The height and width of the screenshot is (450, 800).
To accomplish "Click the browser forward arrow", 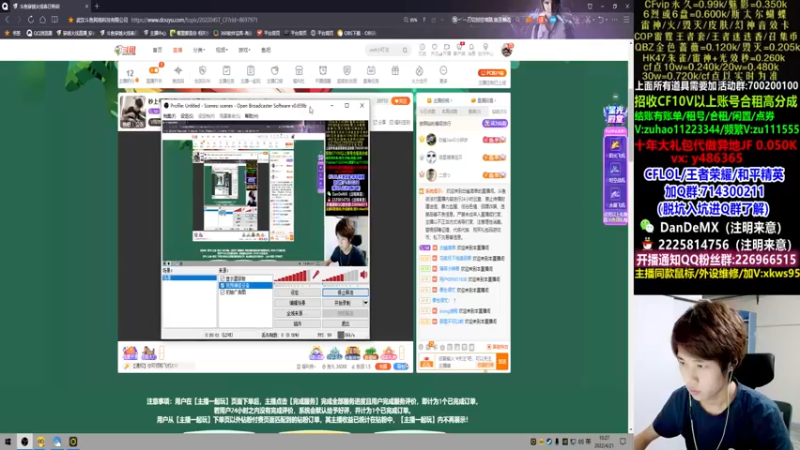I will click(x=19, y=20).
